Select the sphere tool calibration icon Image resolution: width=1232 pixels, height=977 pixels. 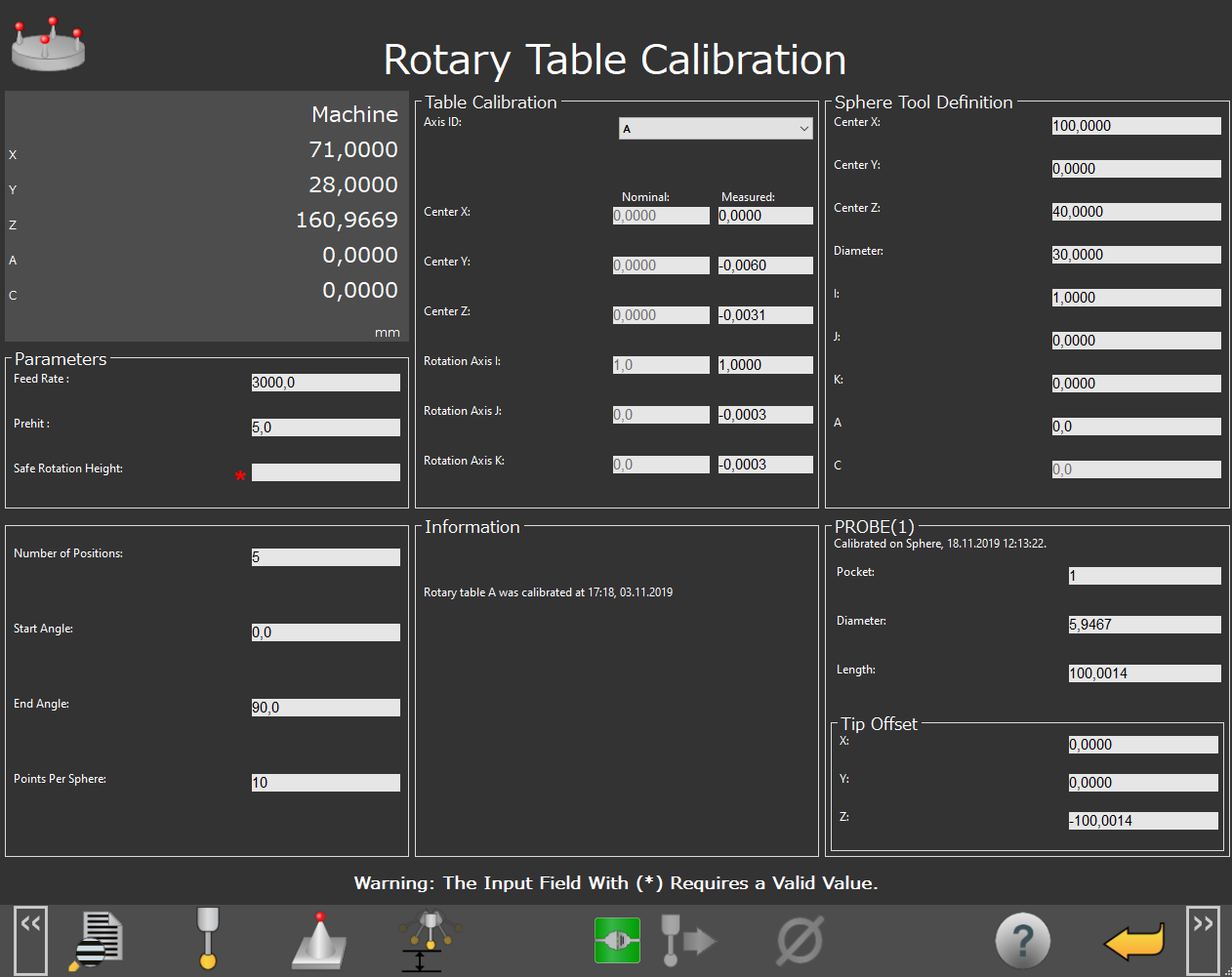coord(318,941)
